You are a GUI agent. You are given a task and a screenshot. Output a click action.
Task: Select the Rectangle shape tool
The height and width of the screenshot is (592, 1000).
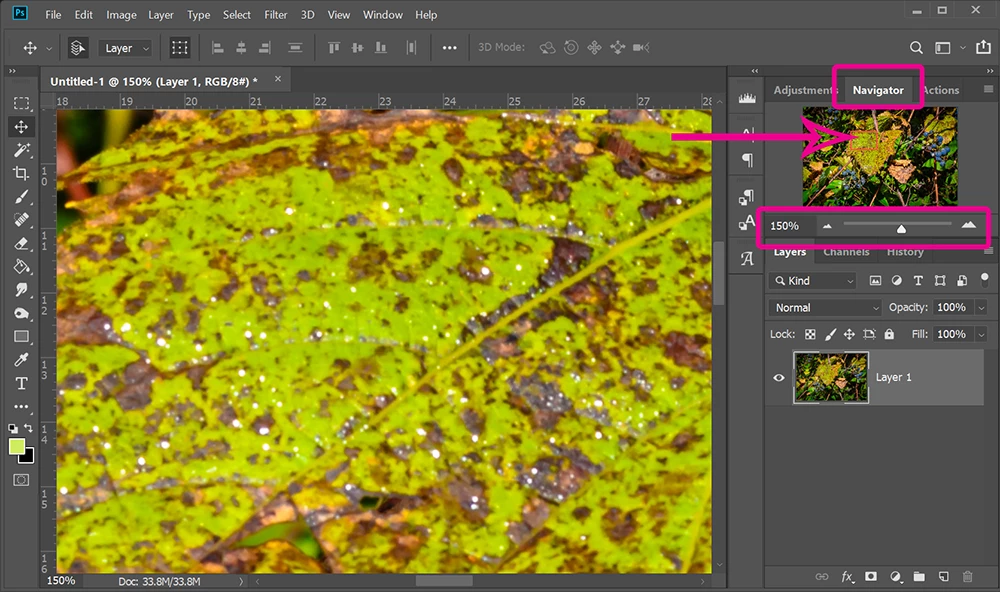(21, 337)
